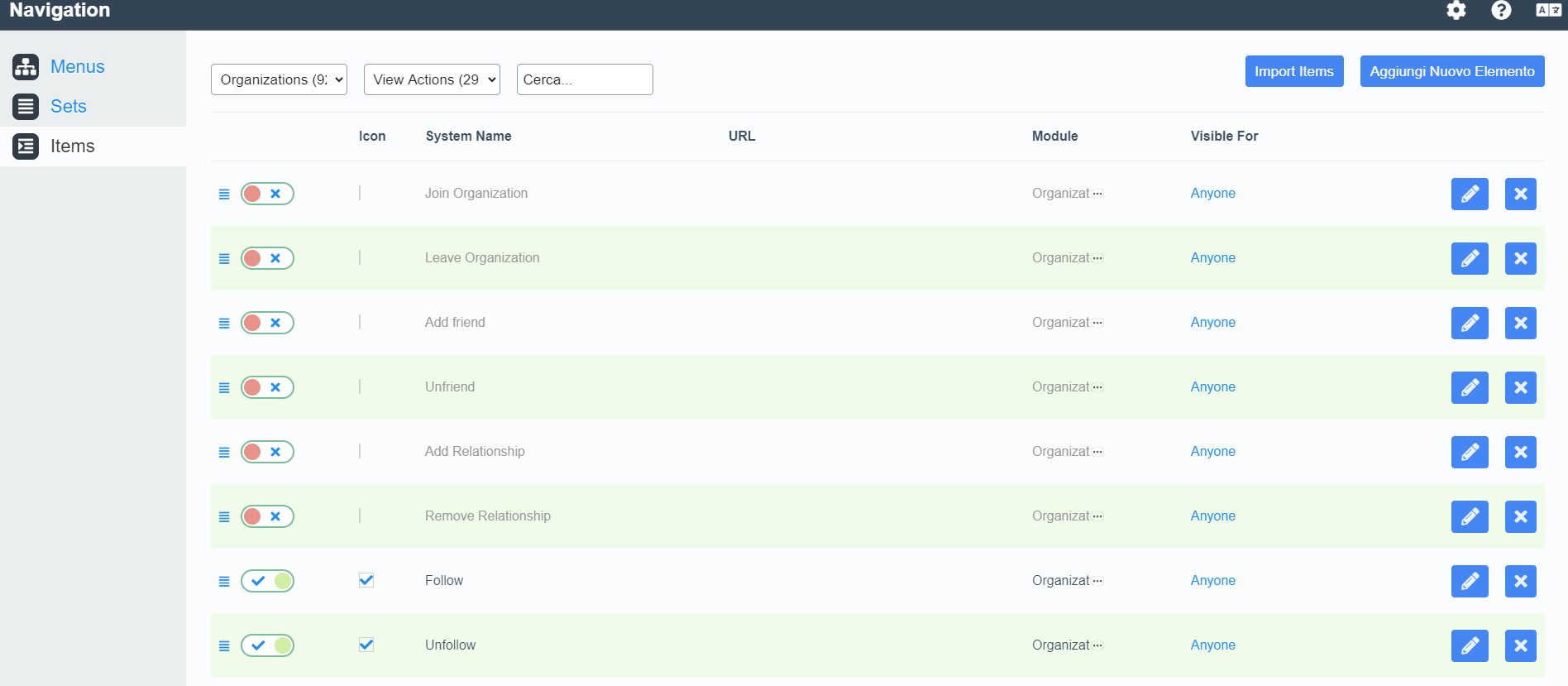Turn on the Add Relationship toggle
This screenshot has width=1568, height=686.
coord(267,452)
